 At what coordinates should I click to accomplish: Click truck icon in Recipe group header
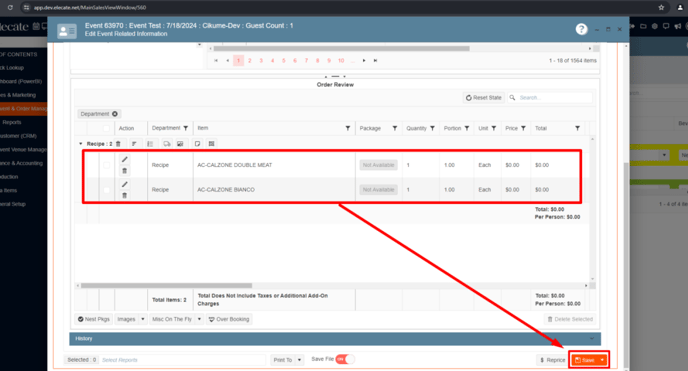tap(167, 144)
